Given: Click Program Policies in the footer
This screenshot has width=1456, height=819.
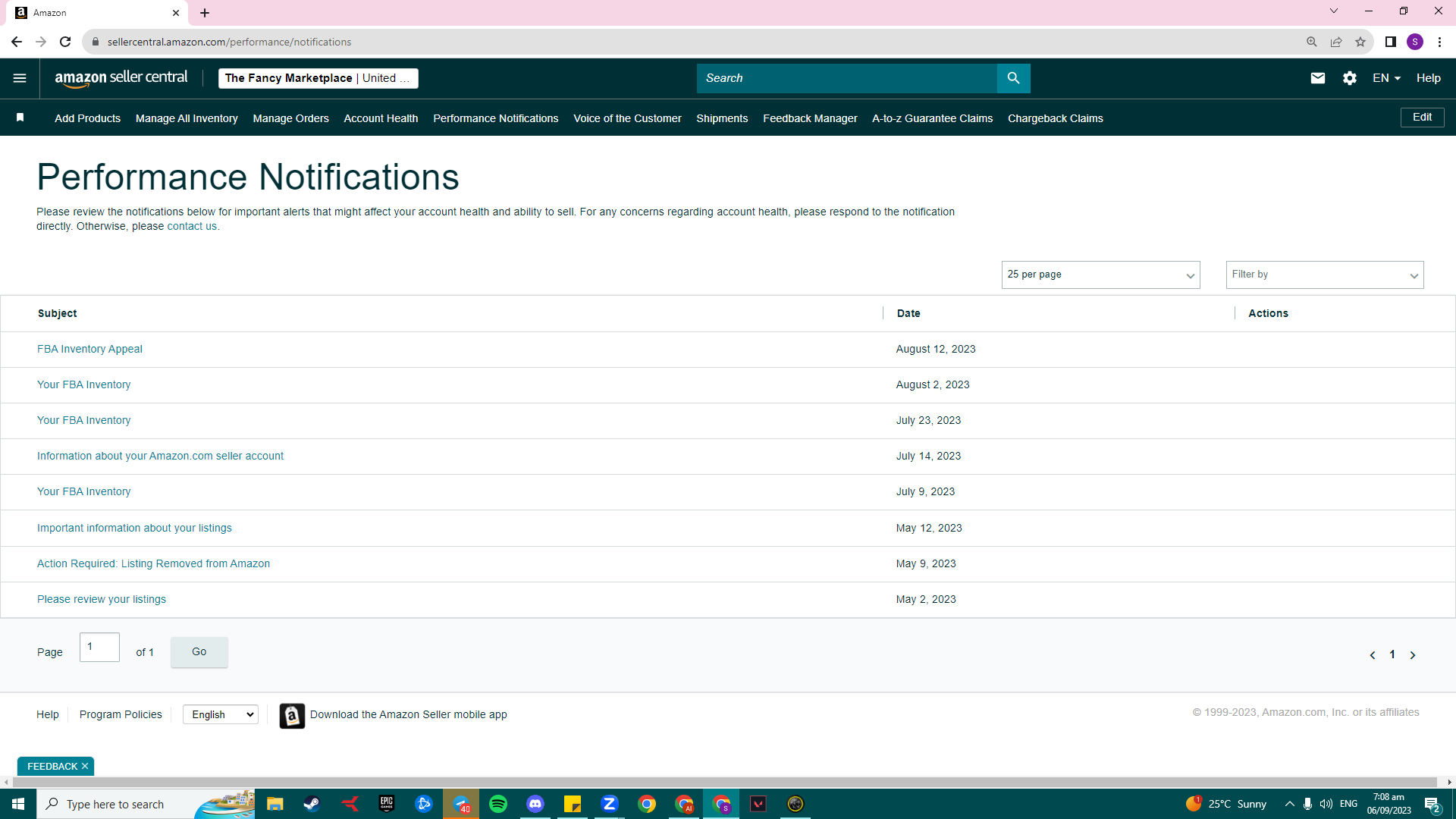Looking at the screenshot, I should pos(121,714).
